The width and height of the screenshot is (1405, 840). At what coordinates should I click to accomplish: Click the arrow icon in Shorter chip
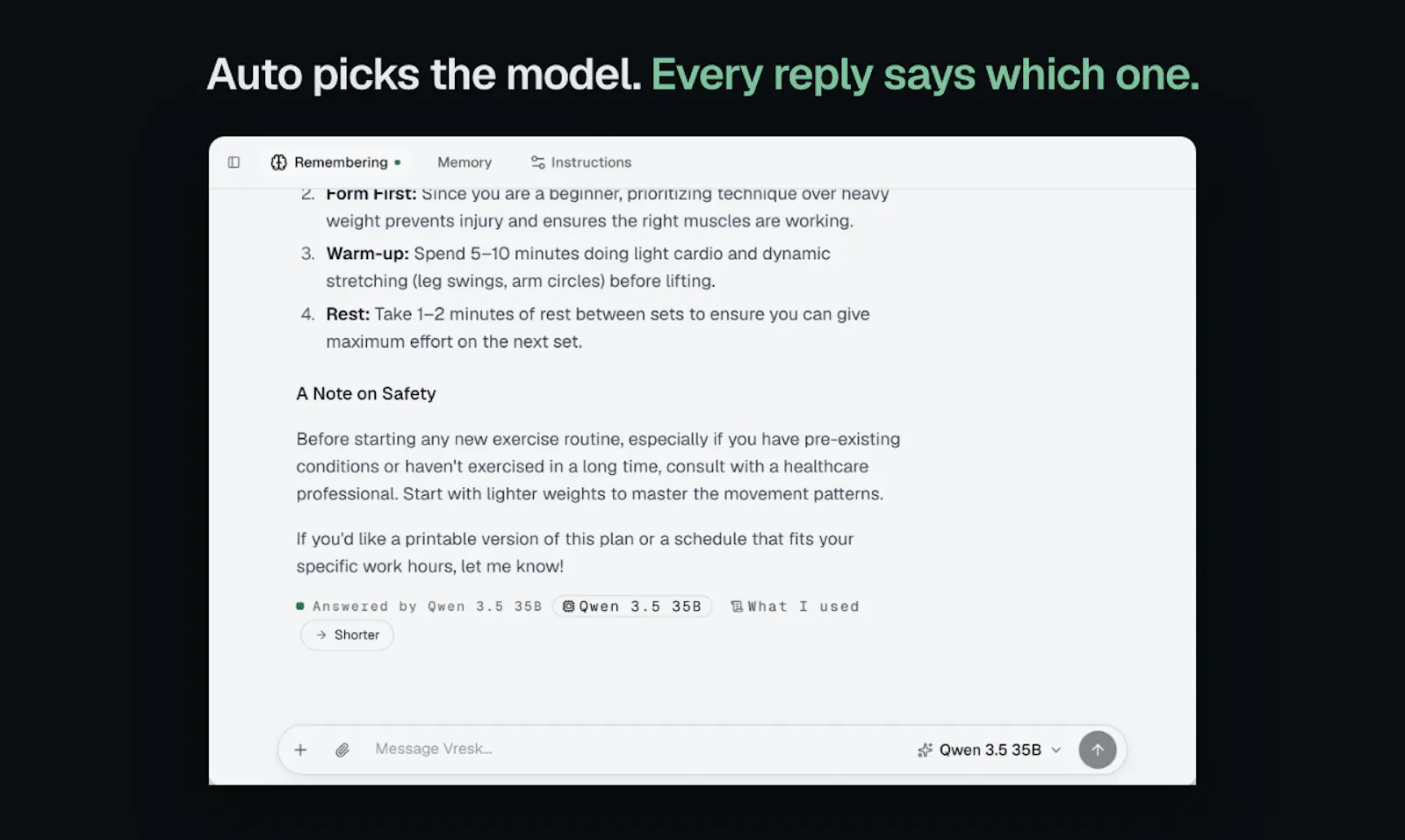coord(321,635)
